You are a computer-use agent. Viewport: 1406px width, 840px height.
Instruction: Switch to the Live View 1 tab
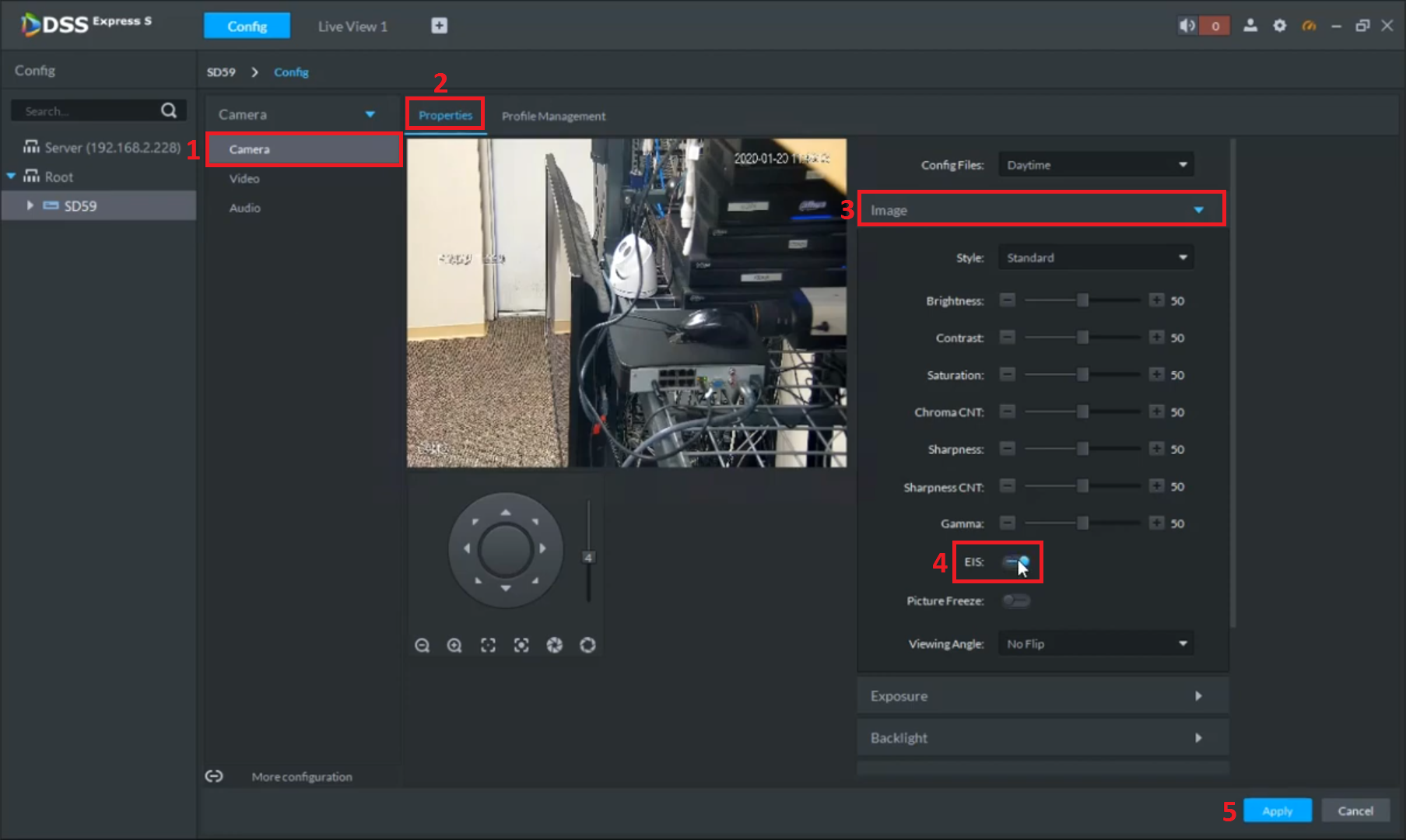coord(352,26)
